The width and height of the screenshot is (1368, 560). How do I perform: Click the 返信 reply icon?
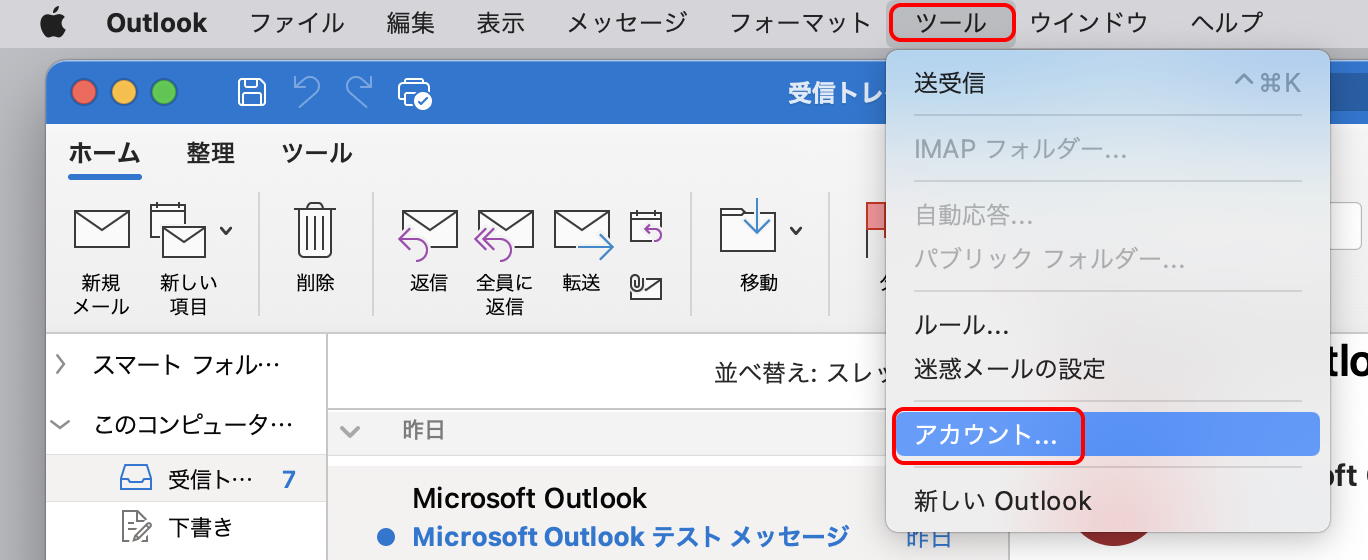(428, 235)
